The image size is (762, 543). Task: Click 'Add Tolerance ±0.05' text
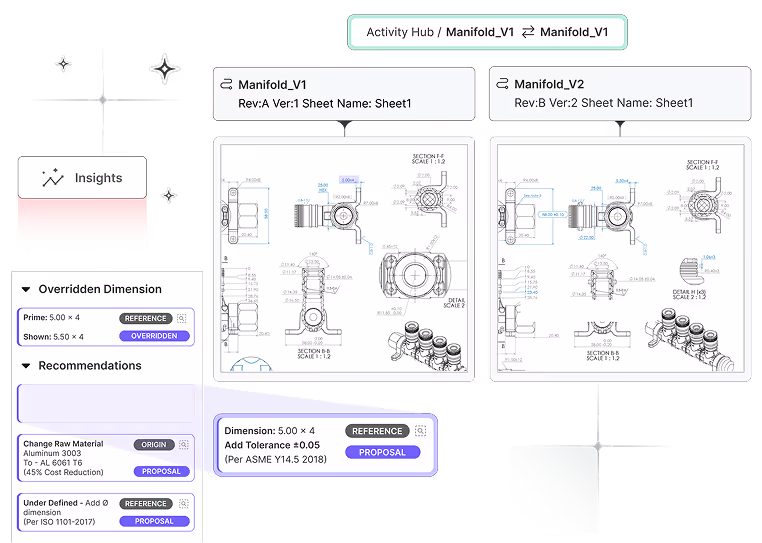[272, 445]
